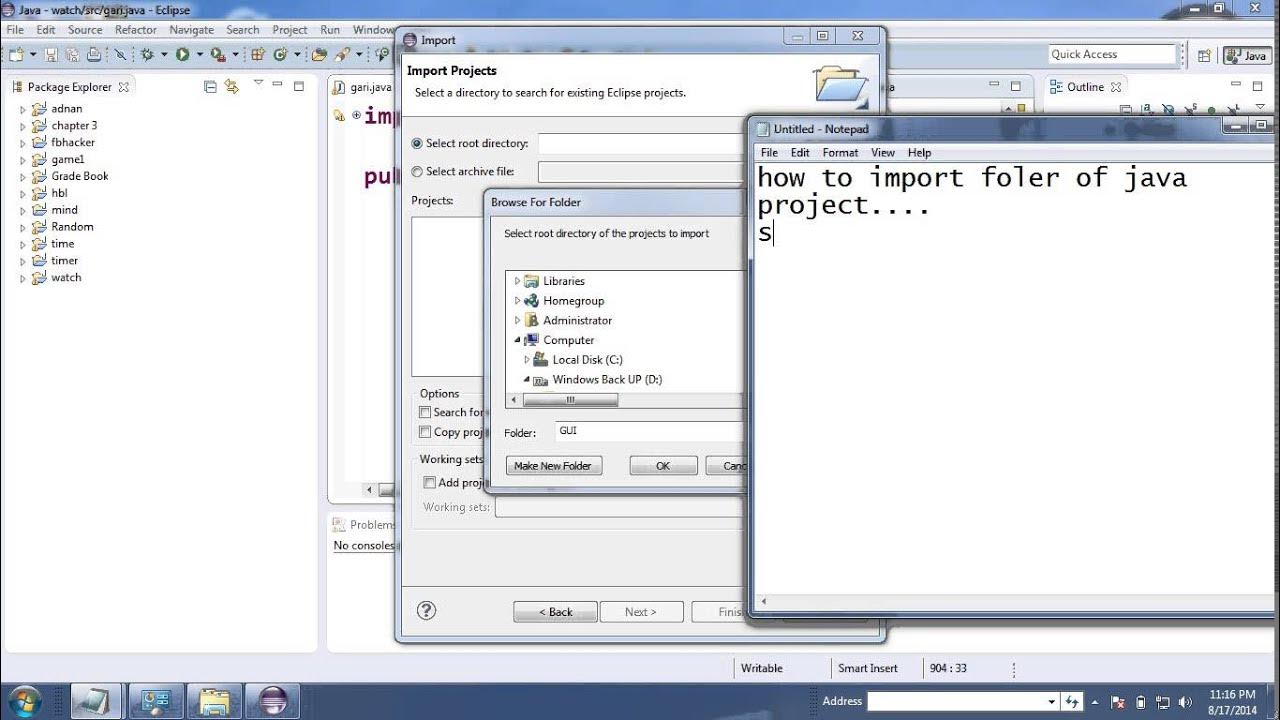
Task: Click the New Java Class icon
Action: tap(280, 55)
